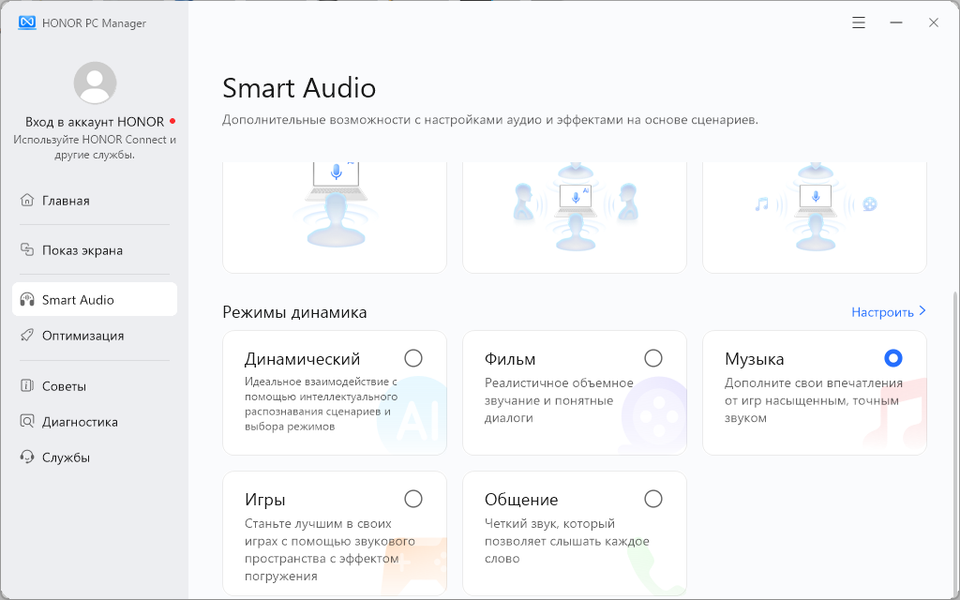The image size is (960, 600).
Task: Go to the Главная menu item
Action: point(95,200)
